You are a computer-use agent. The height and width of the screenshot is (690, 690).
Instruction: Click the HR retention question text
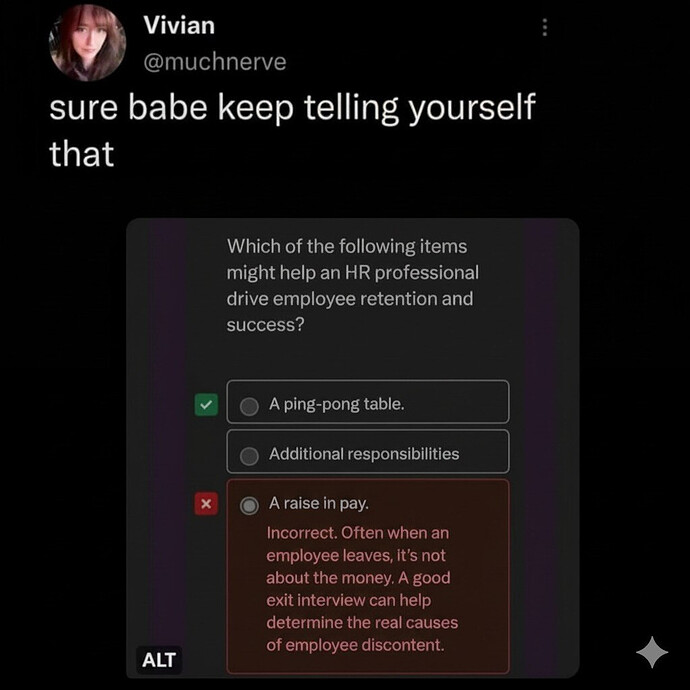pyautogui.click(x=352, y=286)
